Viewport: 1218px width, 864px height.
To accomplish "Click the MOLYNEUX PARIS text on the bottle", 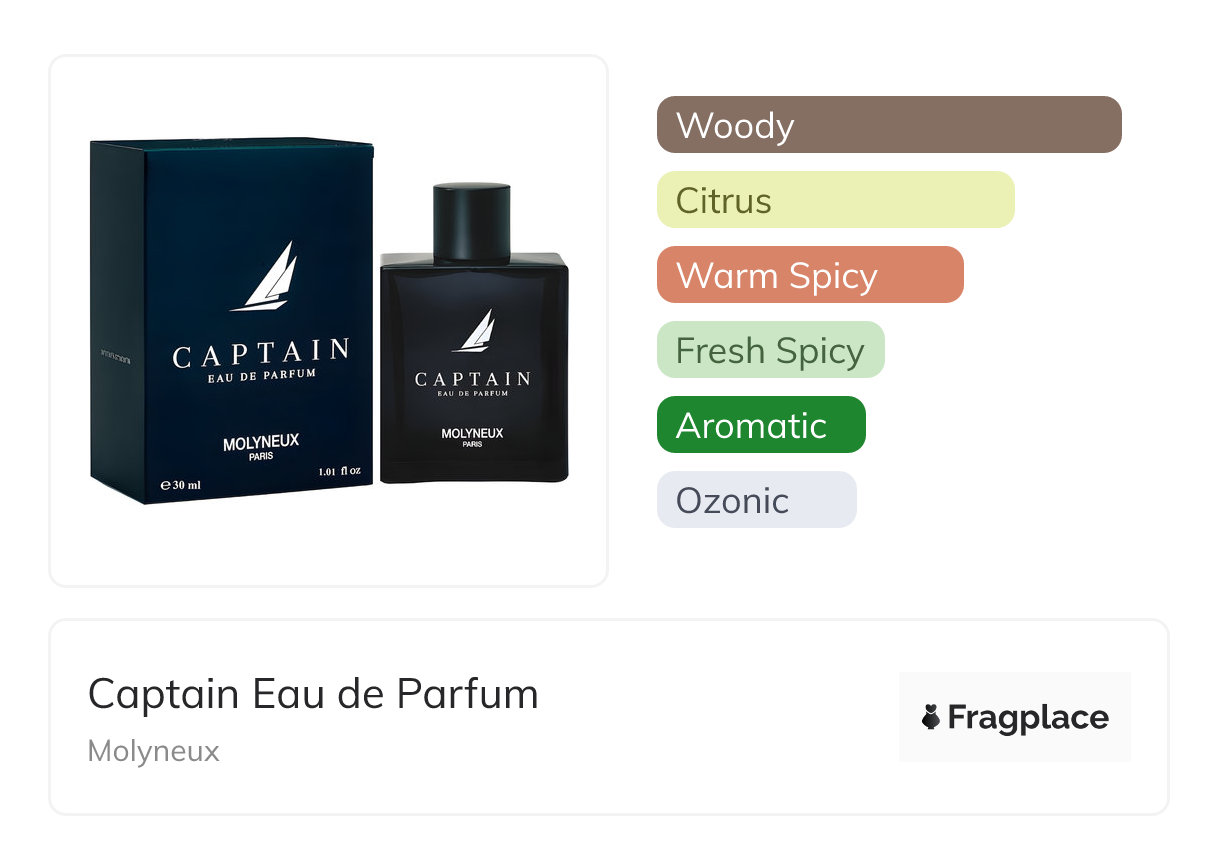I will click(473, 437).
